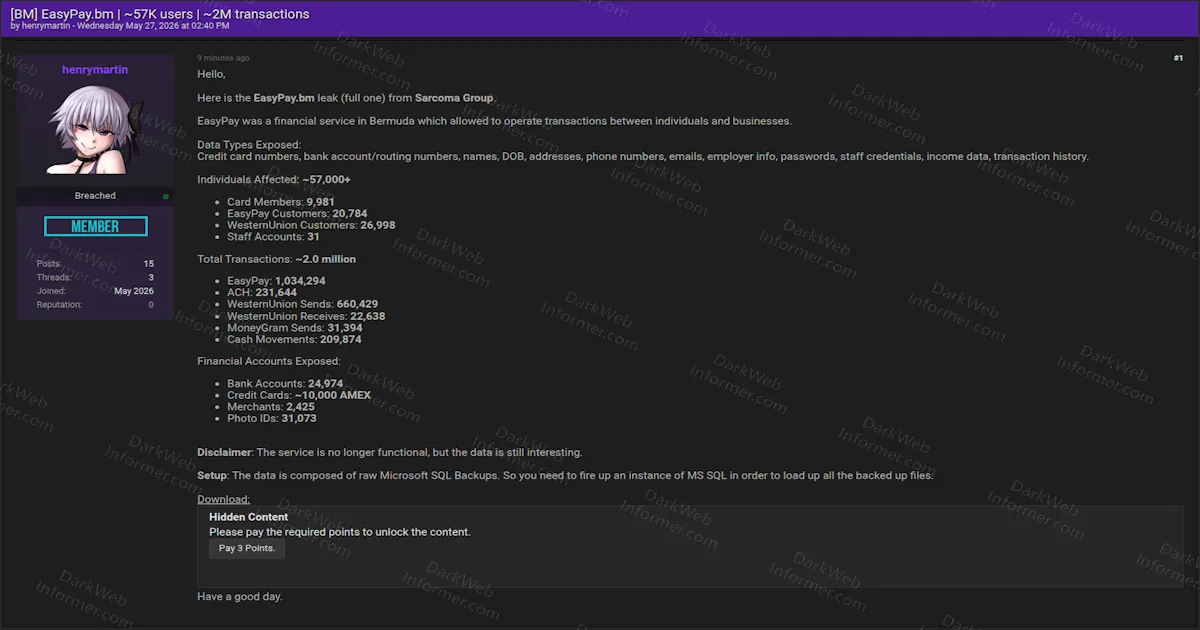Click the green online status dot

[x=166, y=197]
